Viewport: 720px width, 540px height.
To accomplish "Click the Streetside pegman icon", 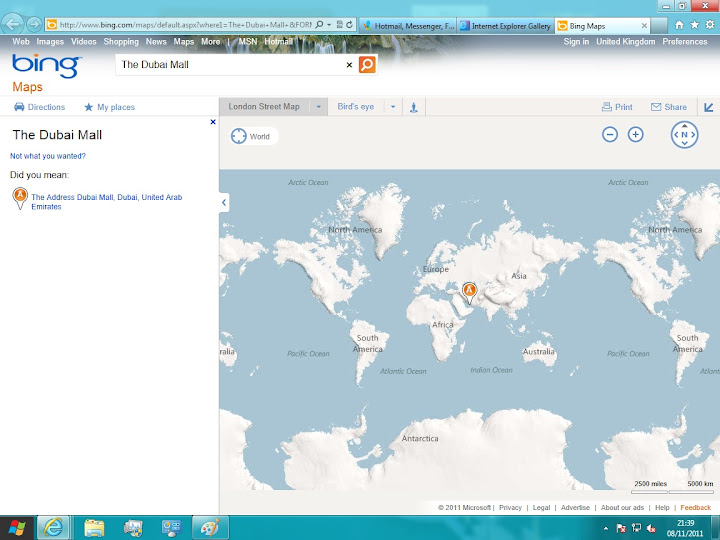I will point(414,107).
